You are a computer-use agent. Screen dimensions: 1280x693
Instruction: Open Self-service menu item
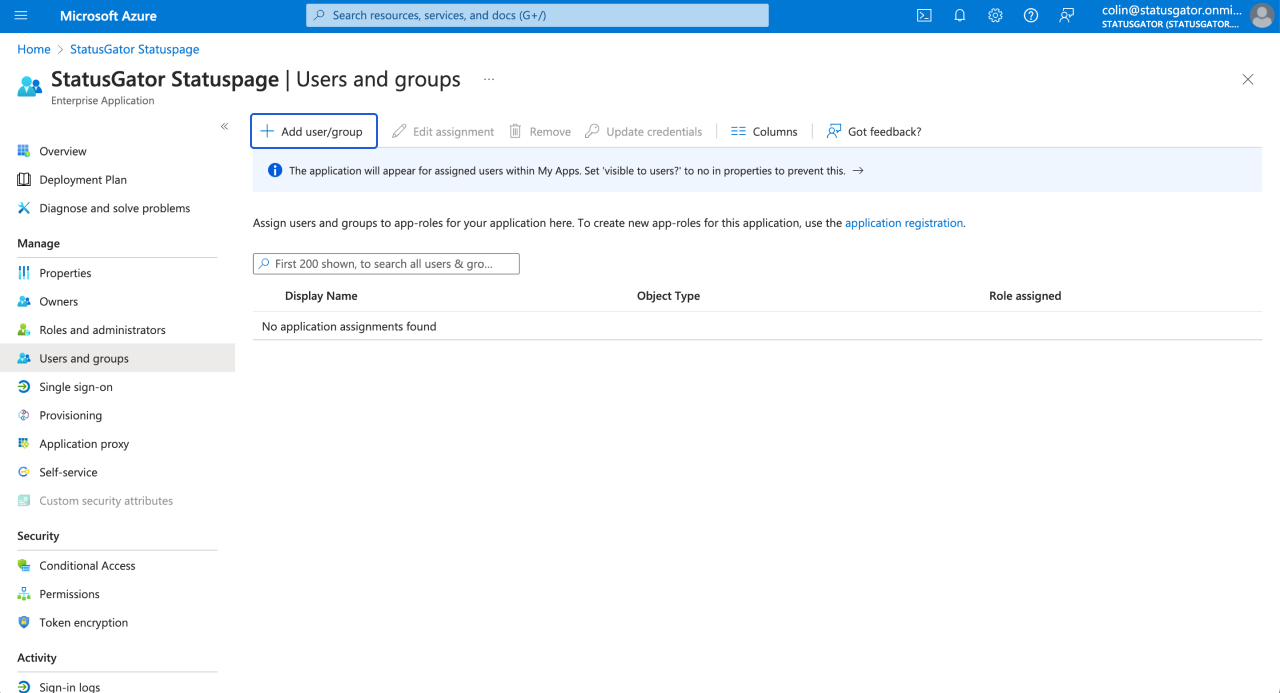coord(117,472)
